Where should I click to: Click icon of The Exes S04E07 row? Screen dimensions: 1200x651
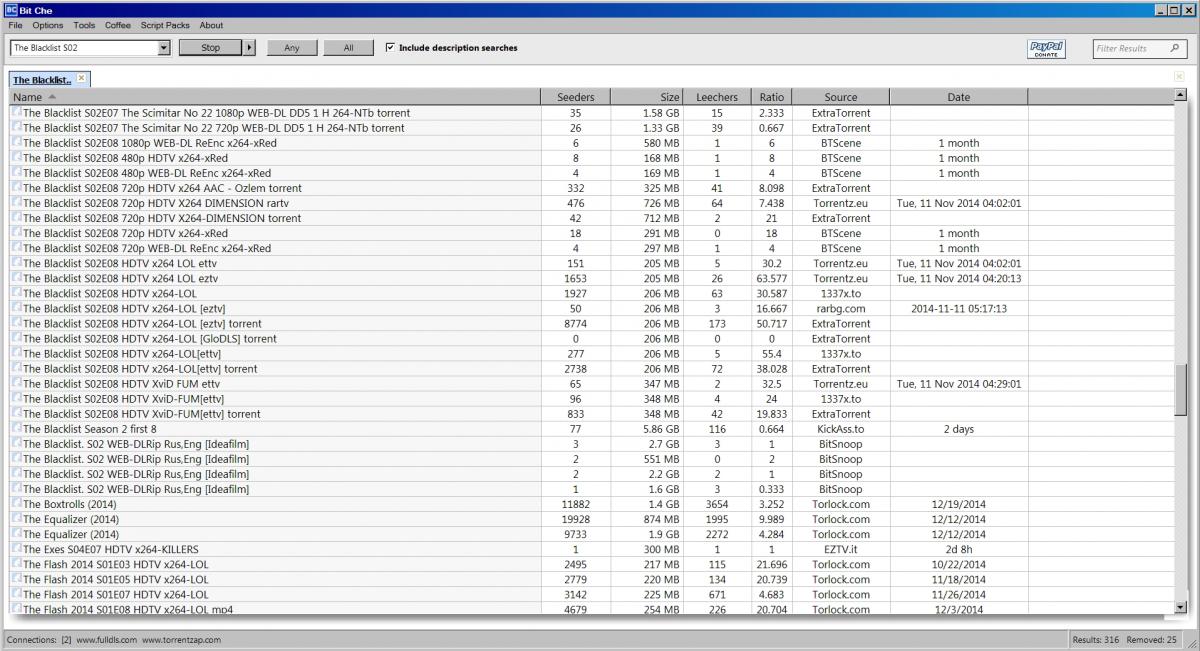[16, 549]
